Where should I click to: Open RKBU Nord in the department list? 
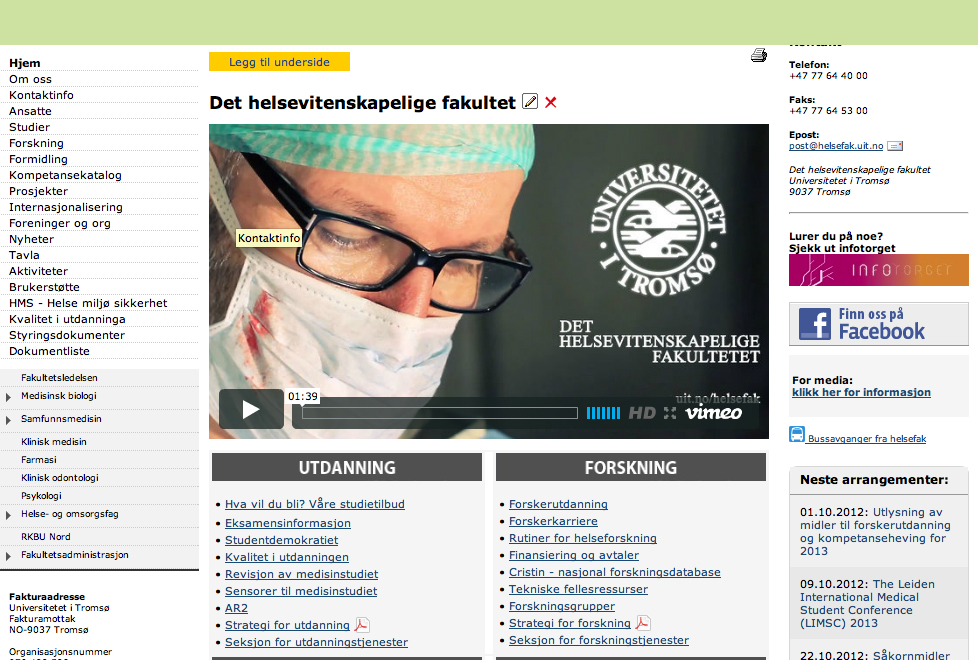46,536
